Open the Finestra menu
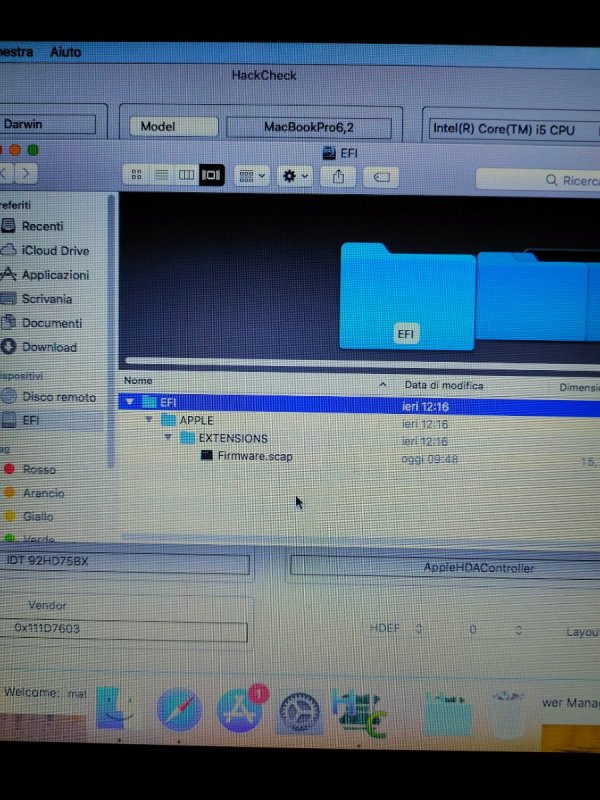The height and width of the screenshot is (800, 600). click(16, 52)
